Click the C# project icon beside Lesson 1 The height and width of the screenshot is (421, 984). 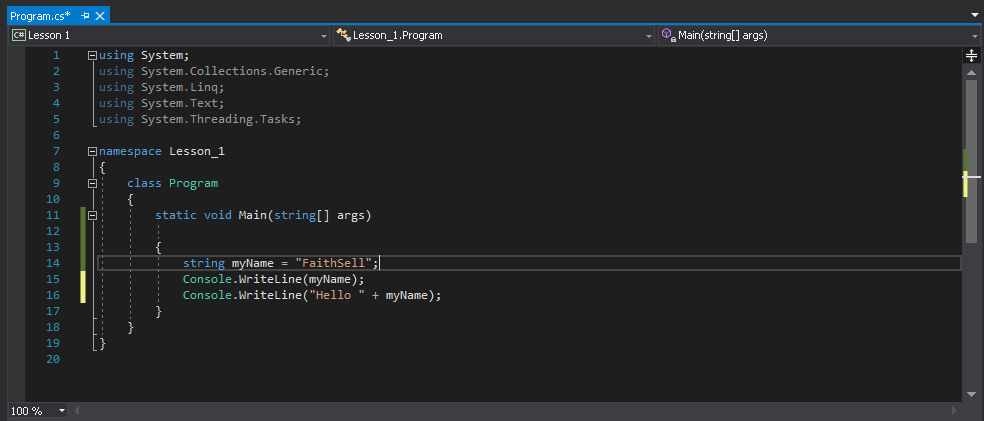pyautogui.click(x=18, y=35)
